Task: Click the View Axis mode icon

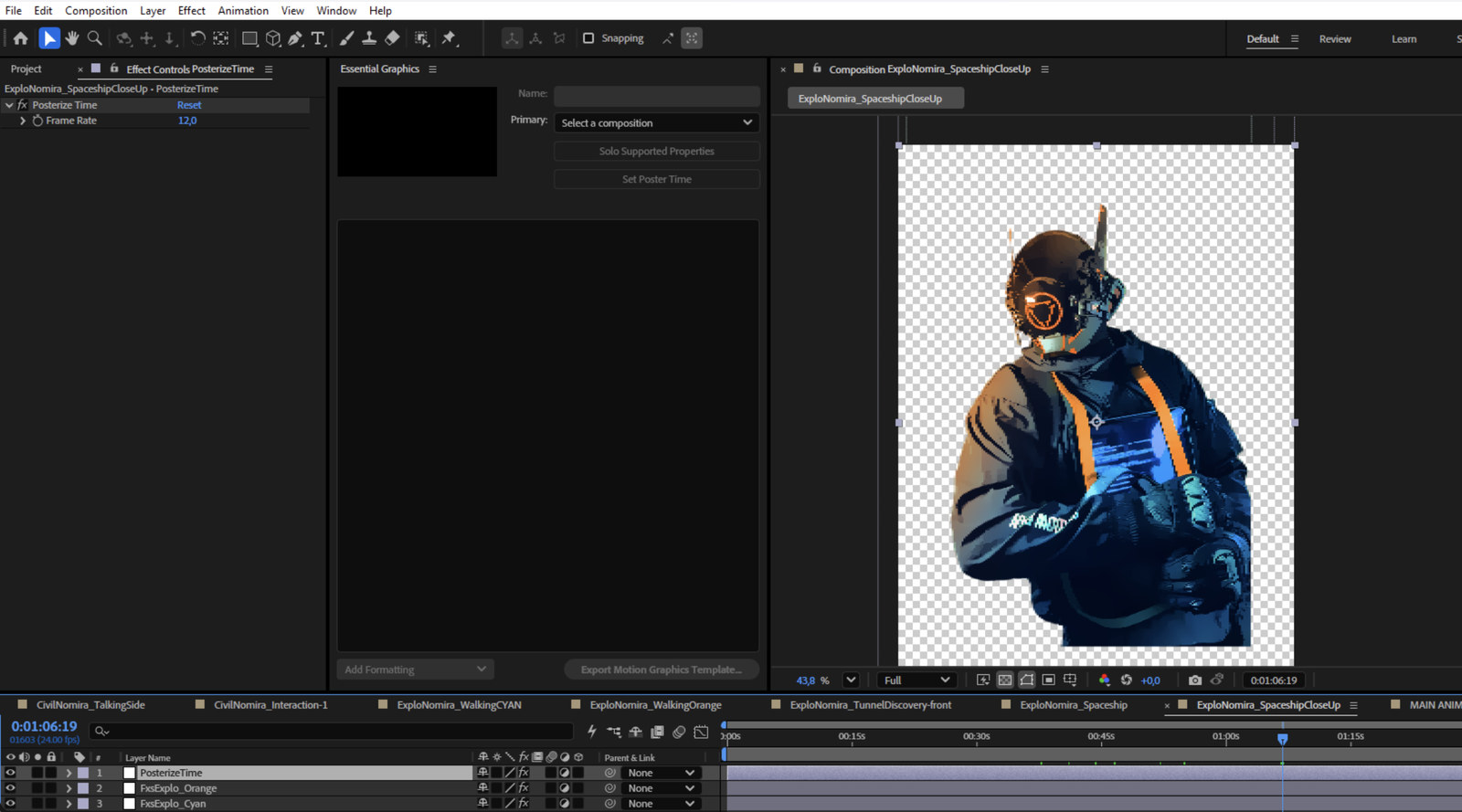Action: 559,38
